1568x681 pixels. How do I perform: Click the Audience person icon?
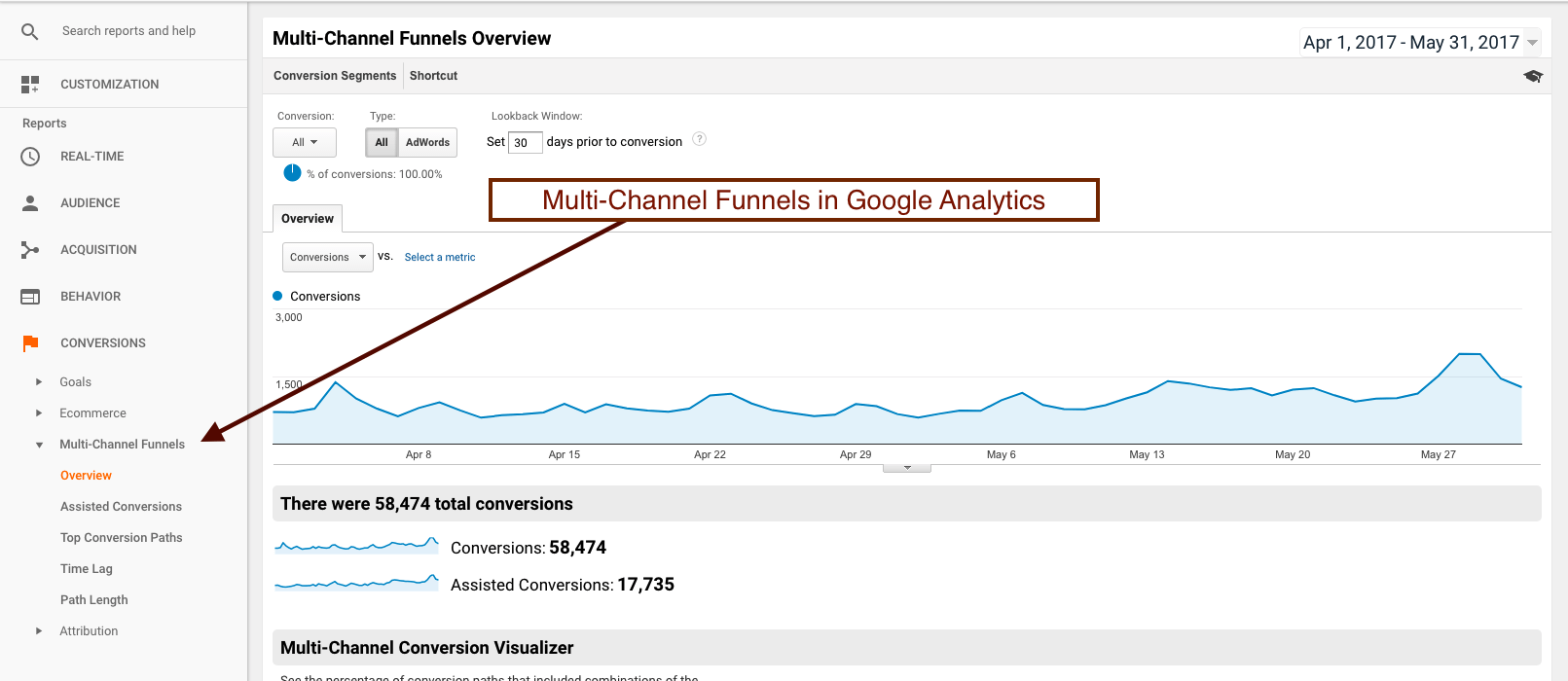tap(30, 203)
